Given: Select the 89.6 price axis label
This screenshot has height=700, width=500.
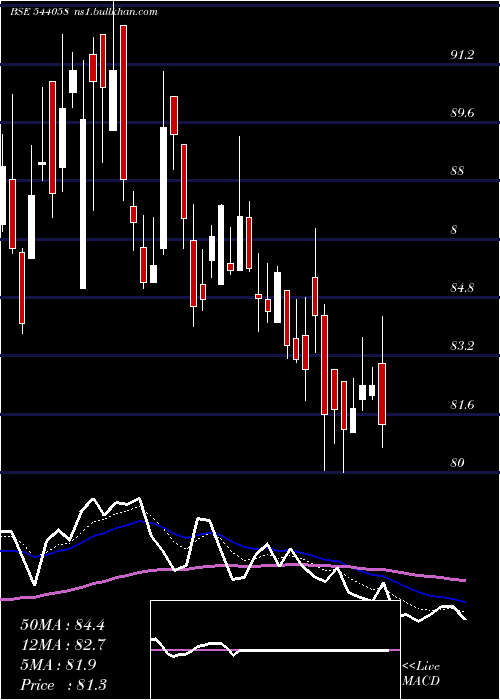Looking at the screenshot, I should click(462, 113).
